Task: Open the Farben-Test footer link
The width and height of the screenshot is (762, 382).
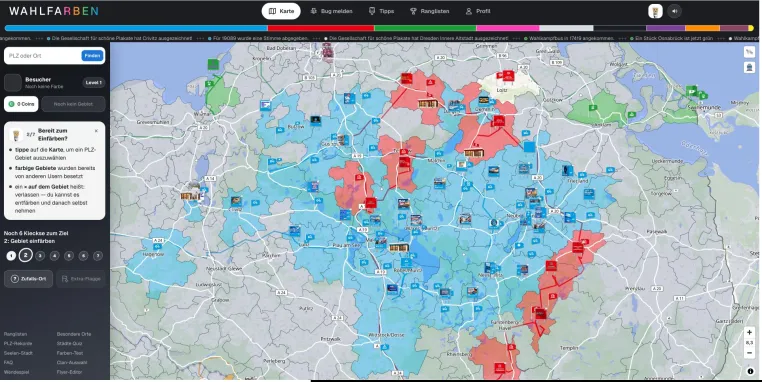Action: 70,353
